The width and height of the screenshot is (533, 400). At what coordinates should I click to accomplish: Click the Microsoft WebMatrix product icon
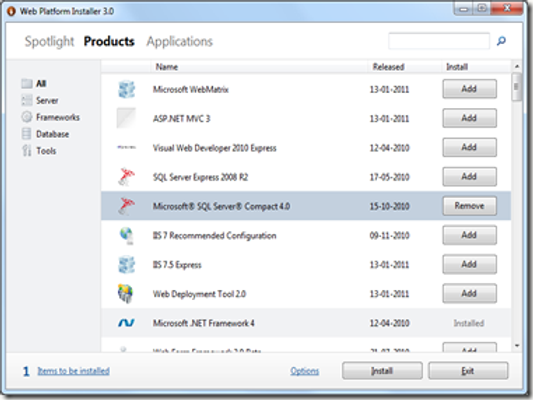pos(126,89)
